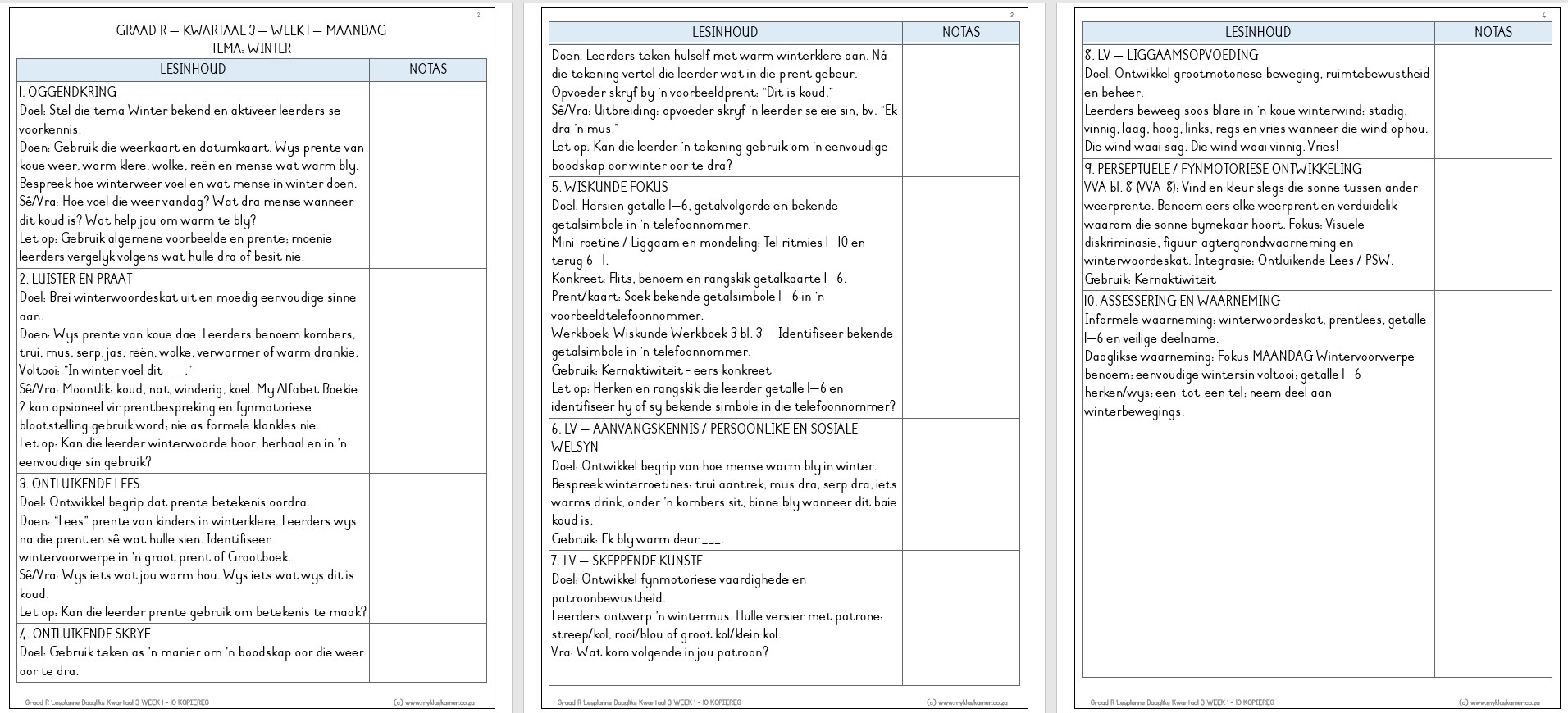Click the sentence 'Voltooi: "In winter voel dit ___."'
This screenshot has width=1568, height=713.
click(106, 370)
